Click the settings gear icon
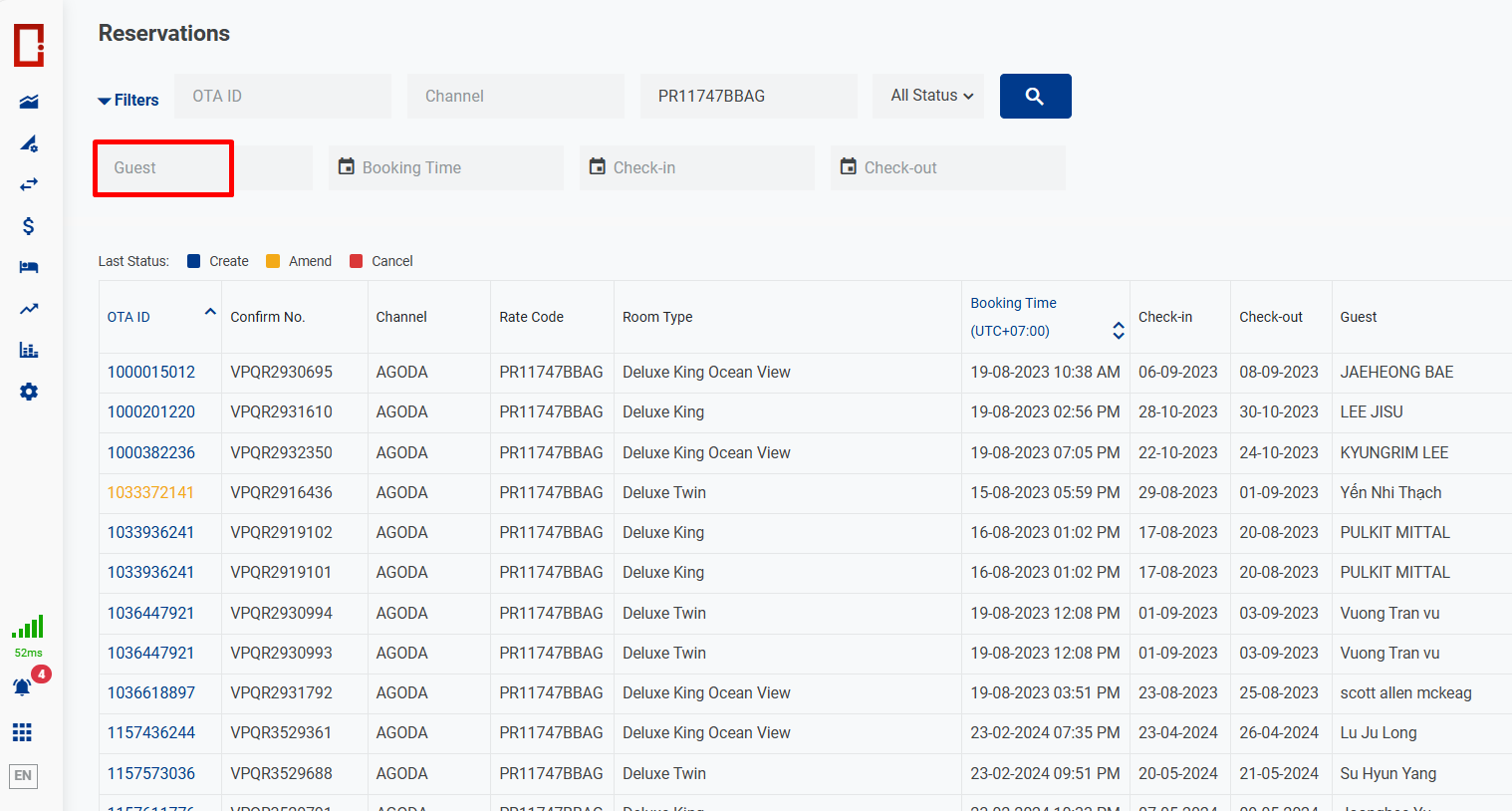The width and height of the screenshot is (1512, 811). pos(29,392)
